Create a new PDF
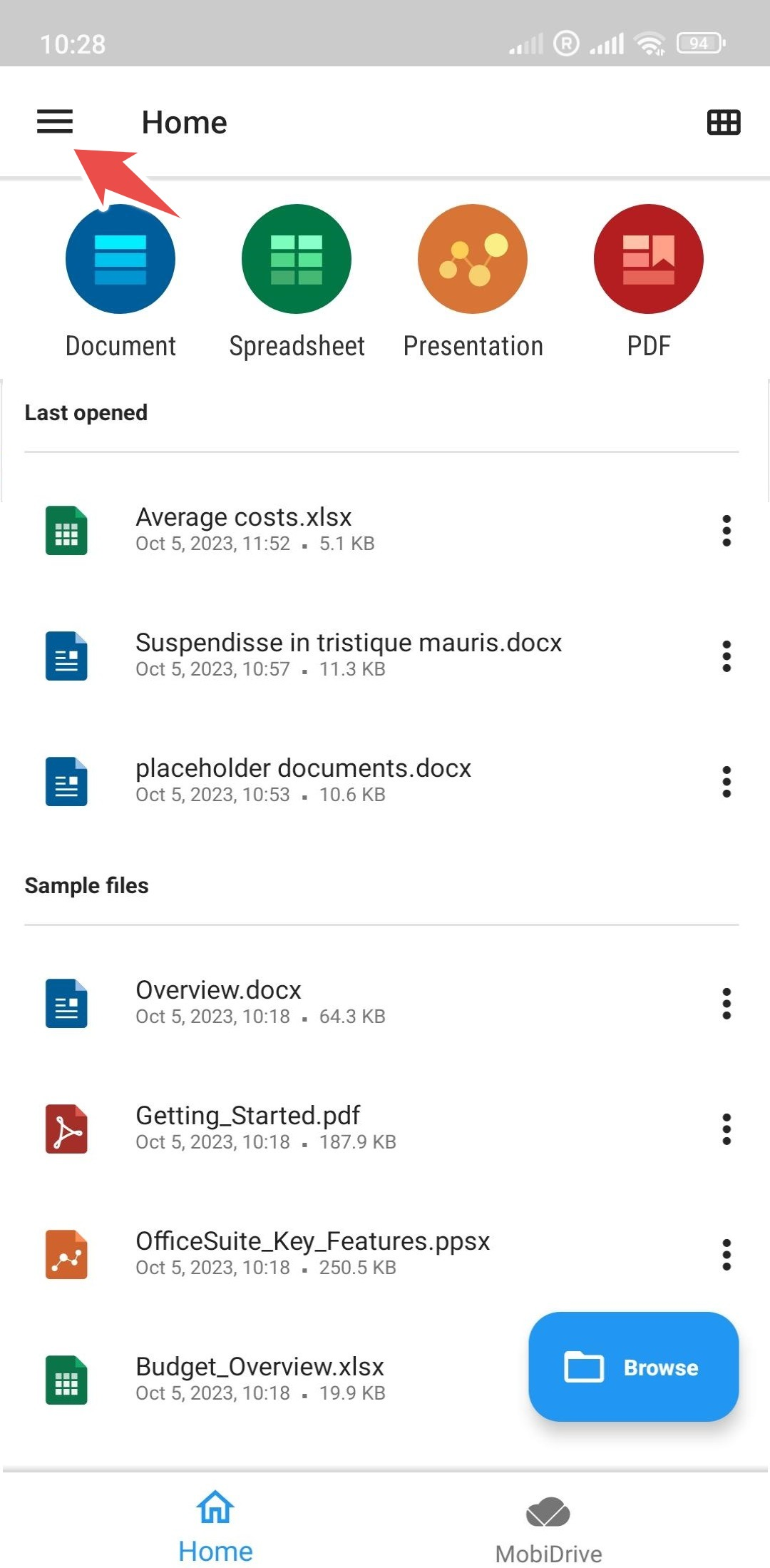Screen dimensions: 770x1568 tap(648, 259)
